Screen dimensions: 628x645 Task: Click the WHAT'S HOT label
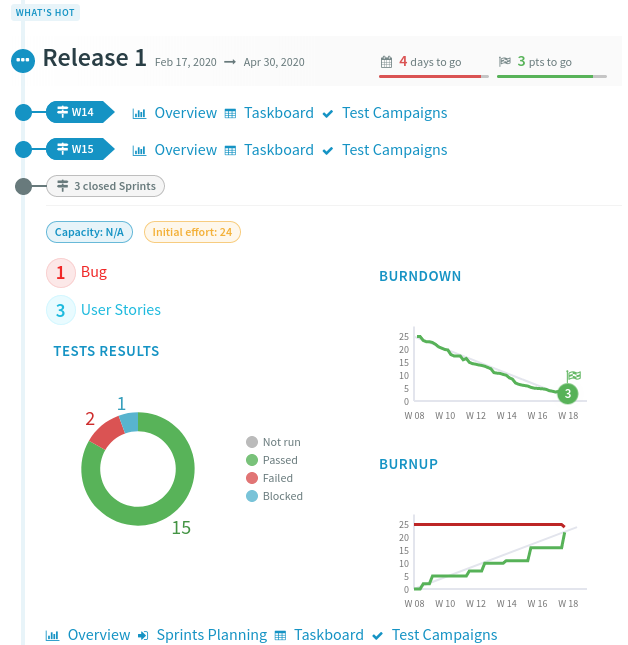(45, 12)
